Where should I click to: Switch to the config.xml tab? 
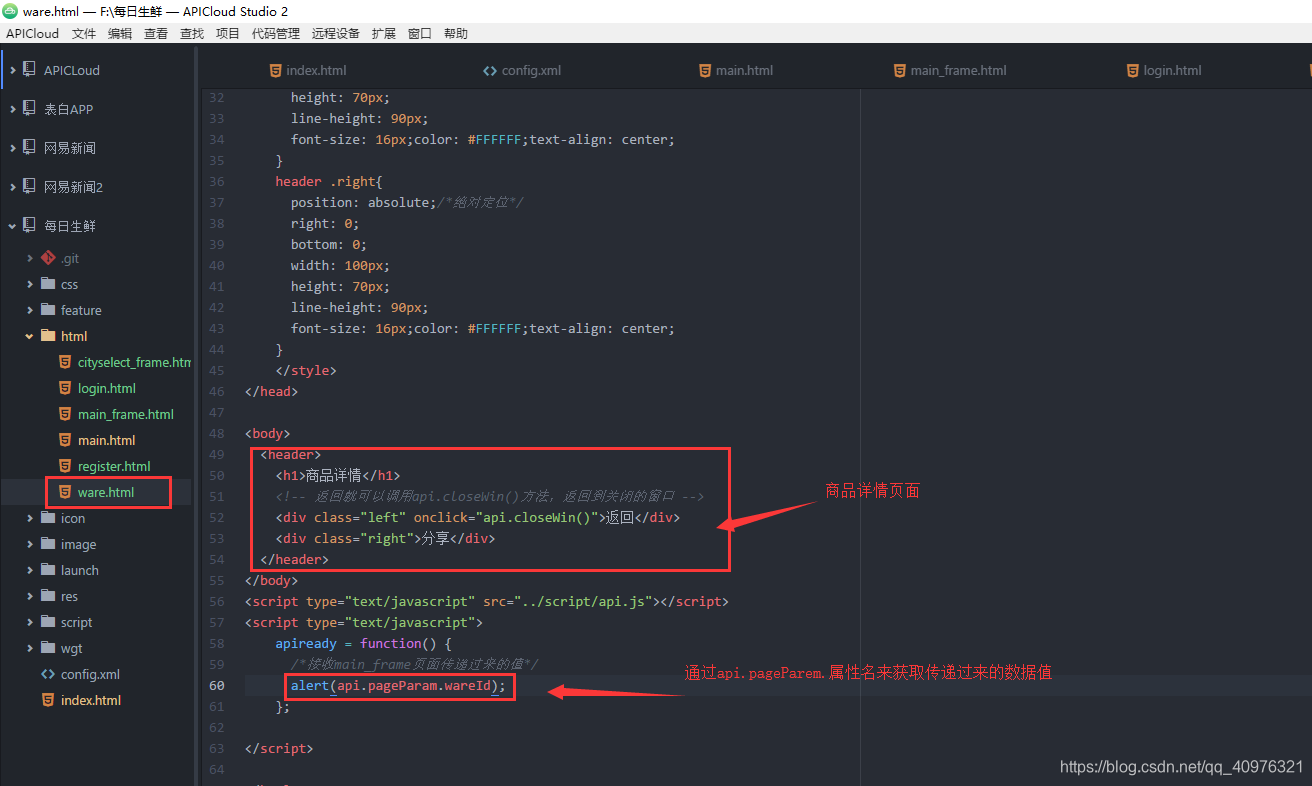(x=522, y=70)
